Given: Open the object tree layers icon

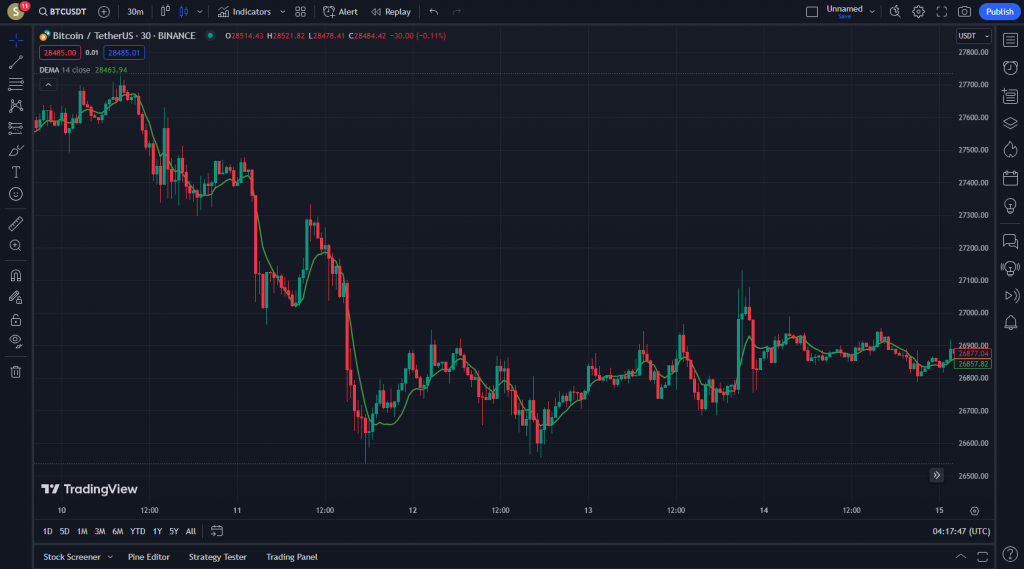Looking at the screenshot, I should tap(1010, 123).
